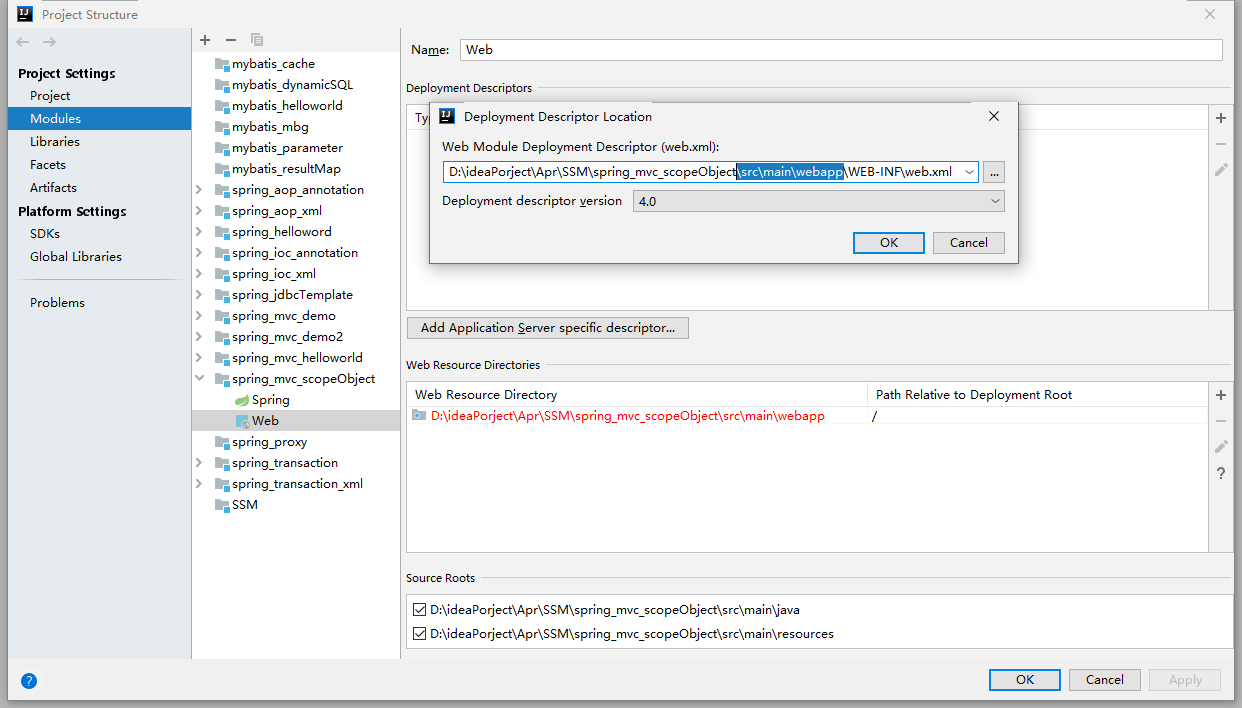Screen dimensions: 1242x708
Task: Open help via bottom-left question icon
Action: pyautogui.click(x=29, y=681)
